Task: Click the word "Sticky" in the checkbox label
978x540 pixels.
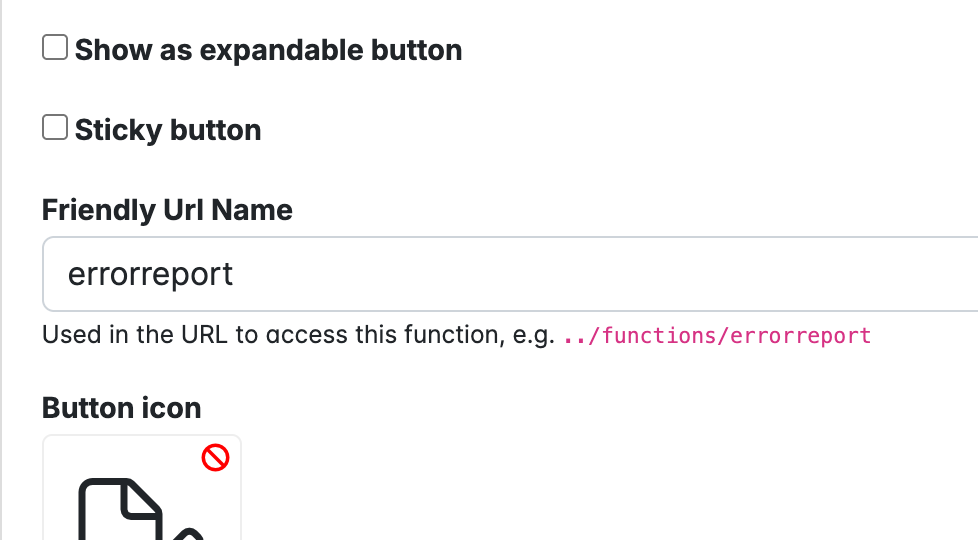Action: point(117,130)
